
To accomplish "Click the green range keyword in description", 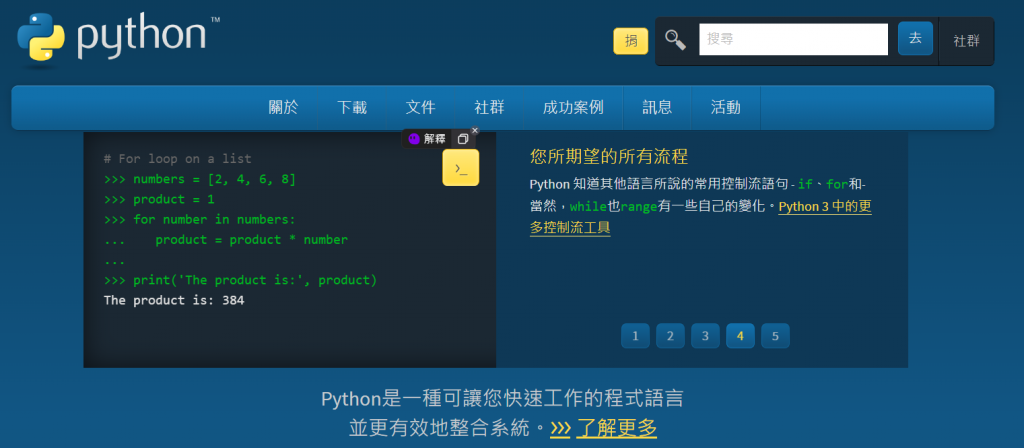I will (639, 206).
